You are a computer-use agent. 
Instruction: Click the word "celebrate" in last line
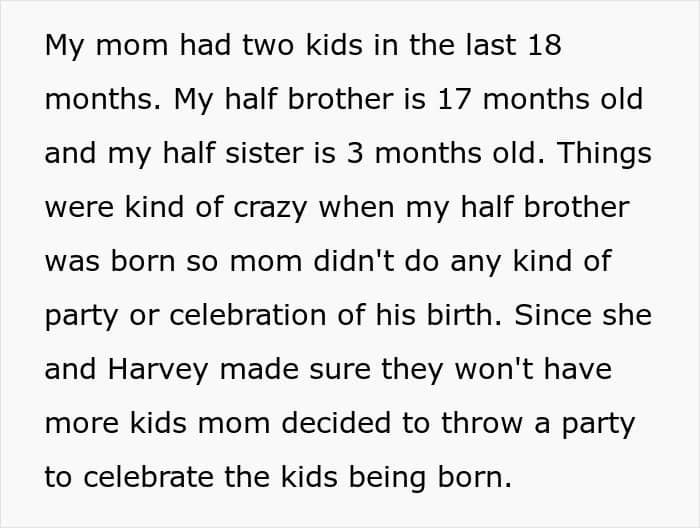(x=148, y=477)
